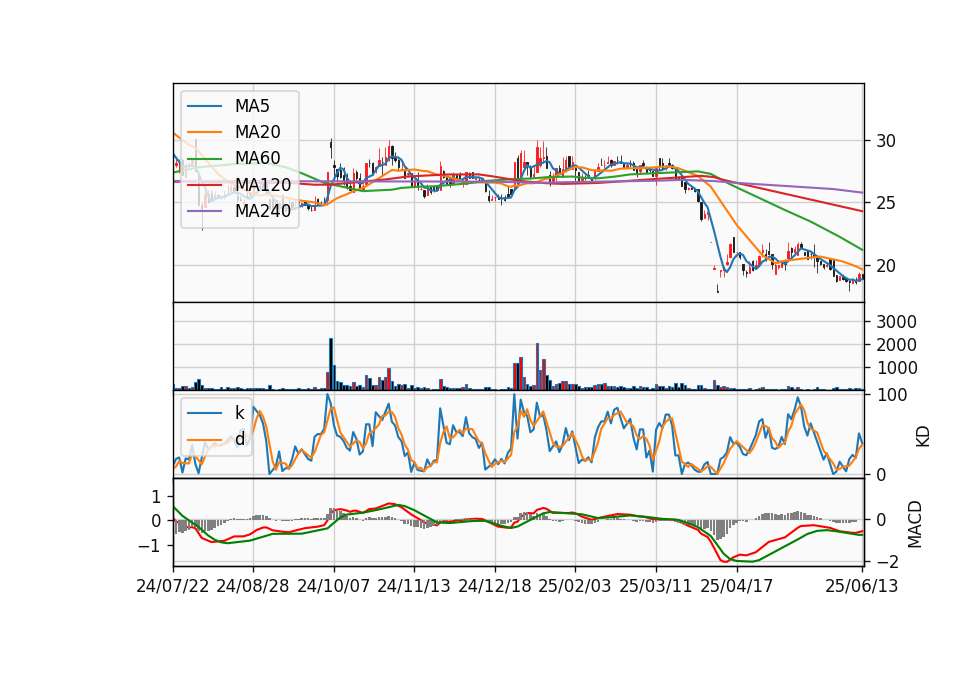Screen dimensions: 960x690
Task: Click the date label 24/07/22
Action: click(173, 586)
